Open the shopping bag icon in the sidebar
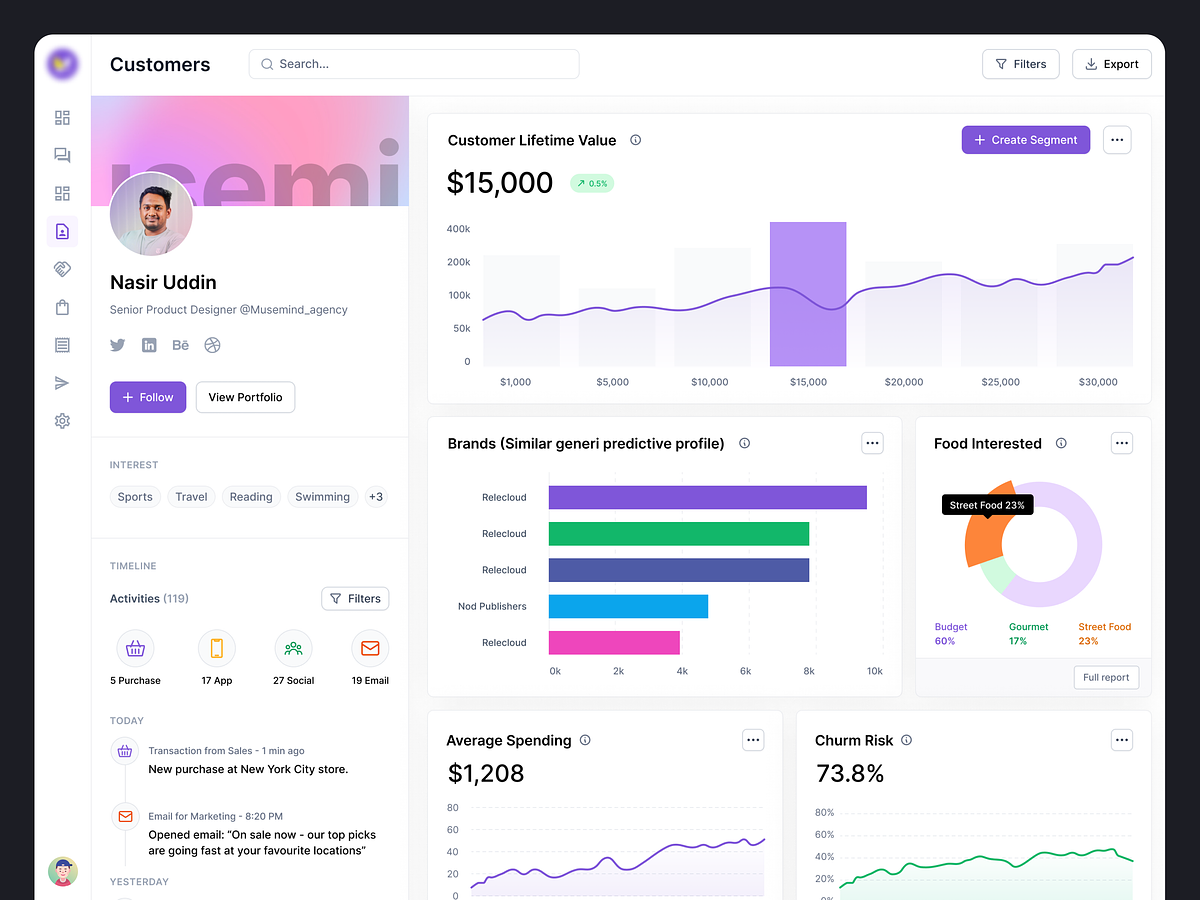 coord(62,307)
